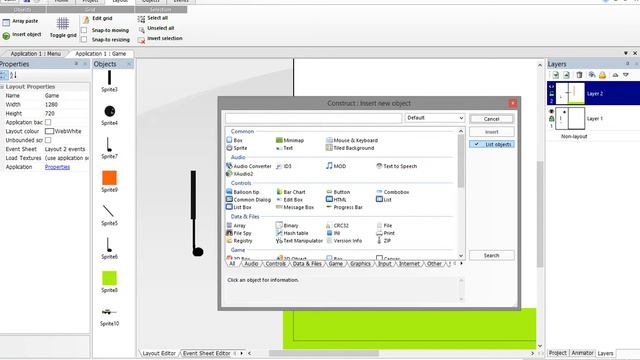This screenshot has width=640, height=360.
Task: Select the Mouse & Keyboard object
Action: [x=352, y=140]
